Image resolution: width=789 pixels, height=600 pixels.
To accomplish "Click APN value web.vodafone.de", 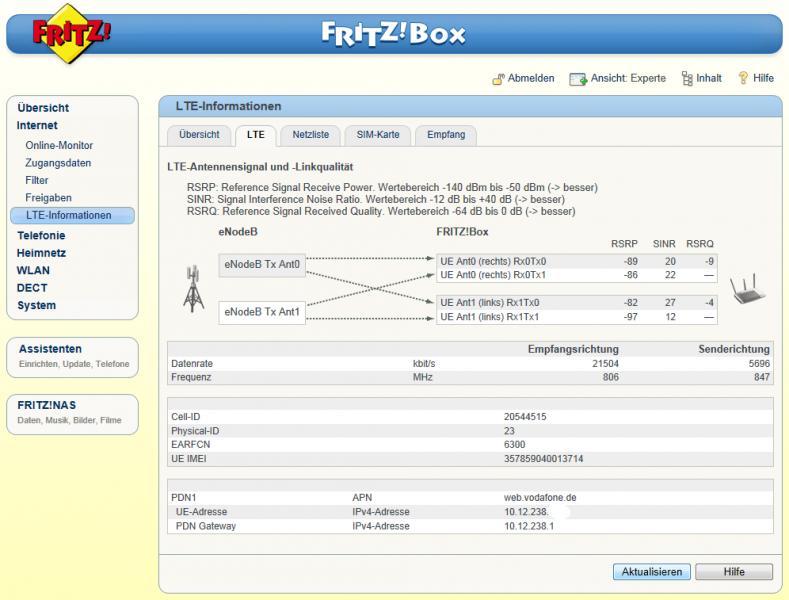I will pyautogui.click(x=540, y=497).
